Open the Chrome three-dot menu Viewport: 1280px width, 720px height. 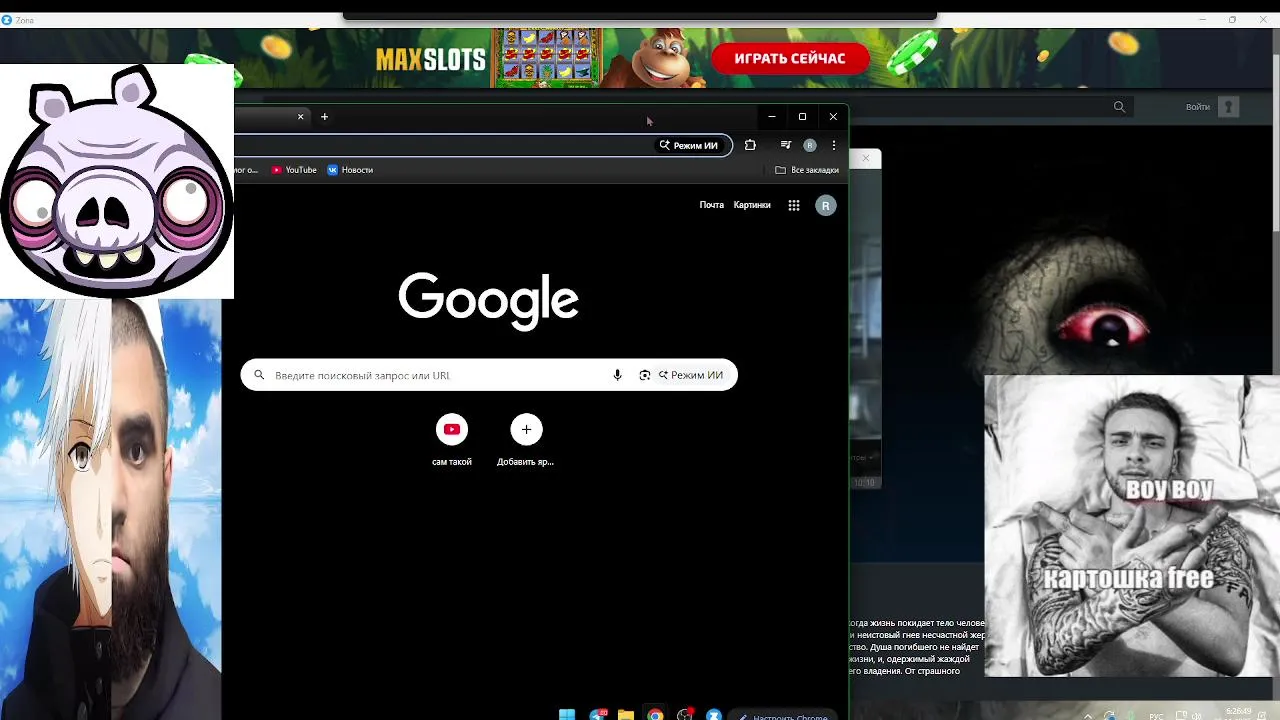[834, 145]
